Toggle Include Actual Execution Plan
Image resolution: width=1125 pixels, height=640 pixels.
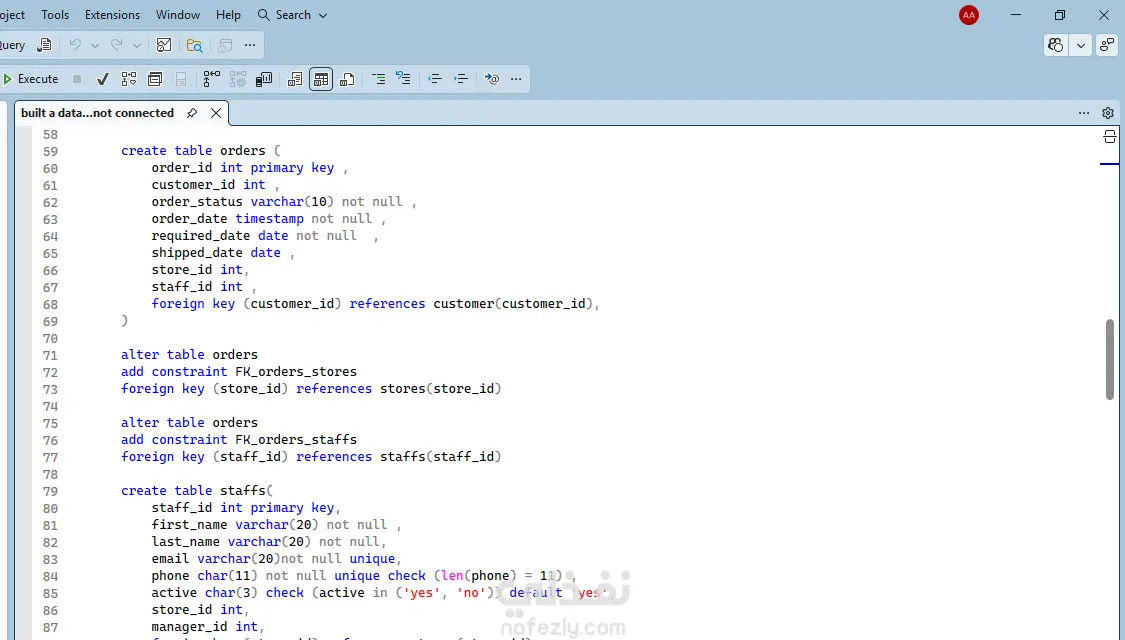click(212, 79)
